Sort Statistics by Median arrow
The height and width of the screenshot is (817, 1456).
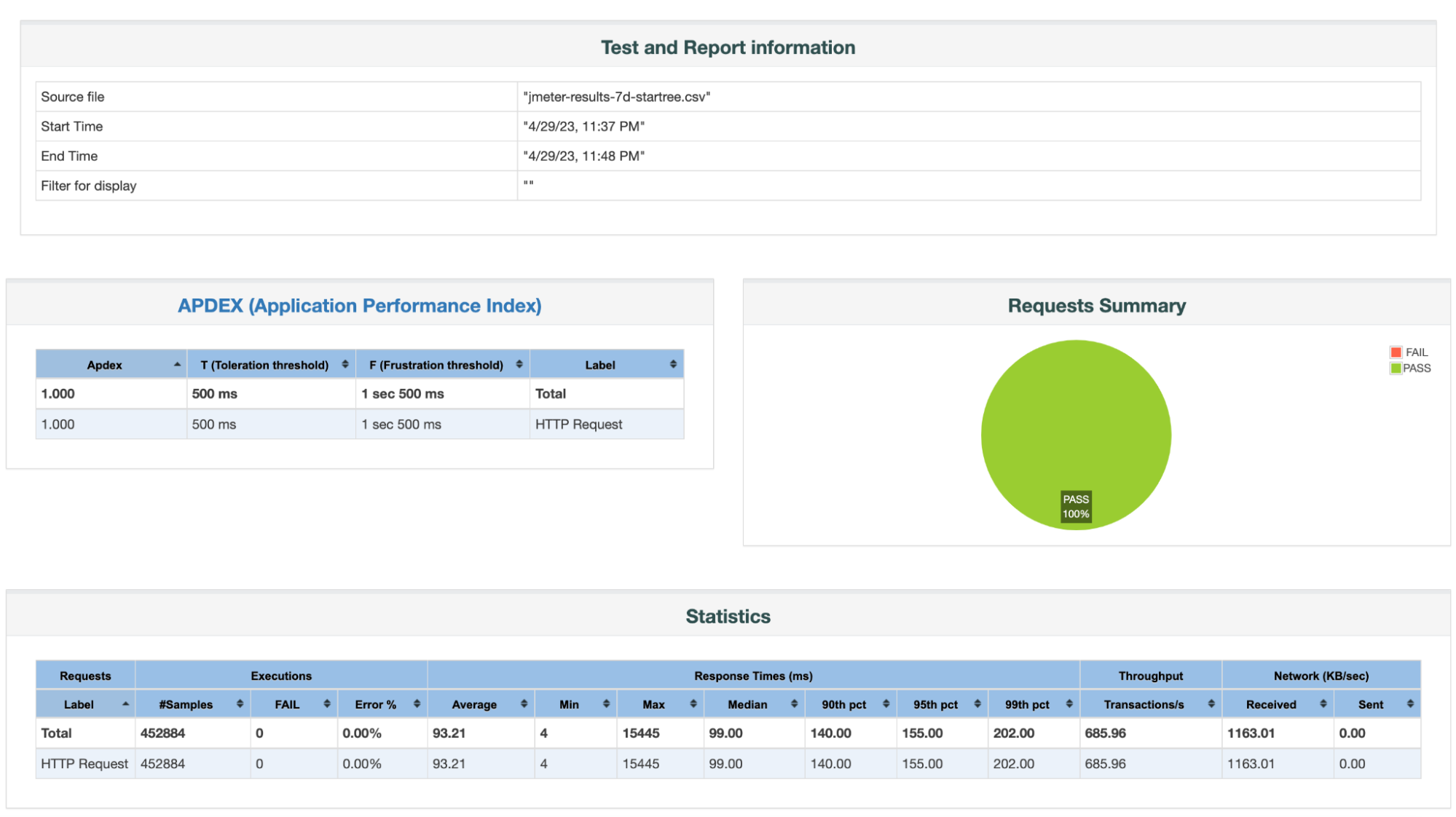click(x=794, y=704)
